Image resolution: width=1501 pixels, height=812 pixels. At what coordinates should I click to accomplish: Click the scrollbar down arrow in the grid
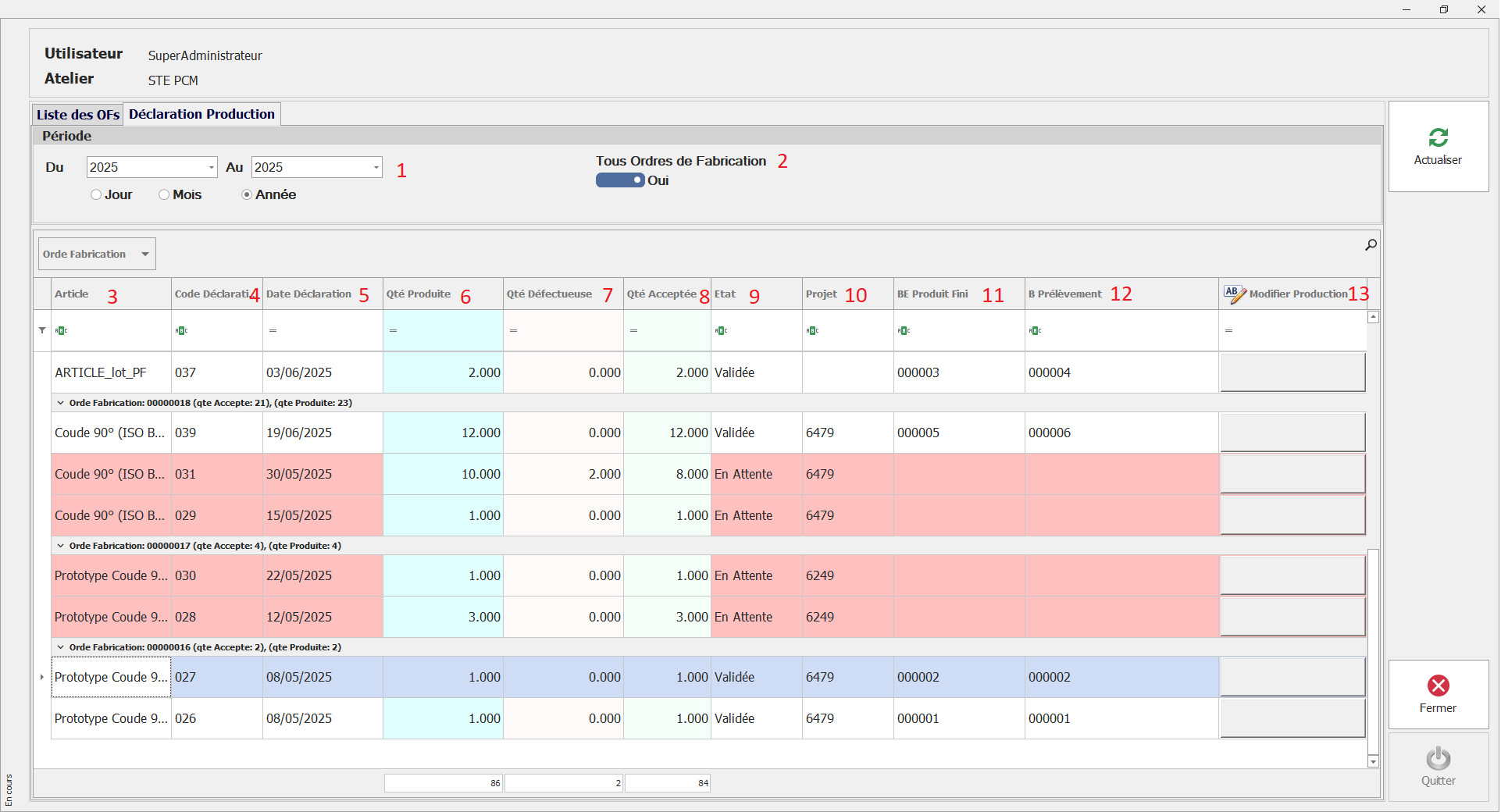(x=1373, y=761)
